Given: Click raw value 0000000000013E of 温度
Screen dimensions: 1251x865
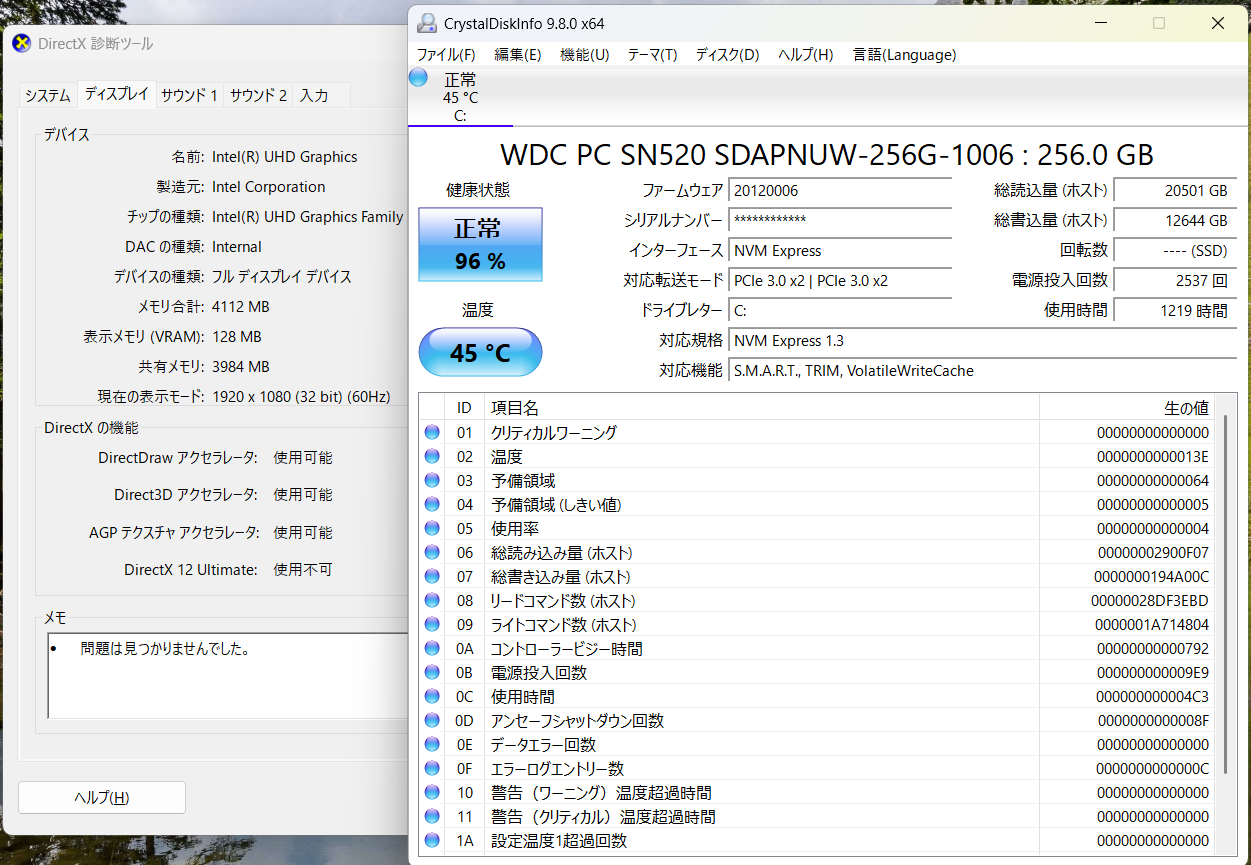Looking at the screenshot, I should 1153,457.
